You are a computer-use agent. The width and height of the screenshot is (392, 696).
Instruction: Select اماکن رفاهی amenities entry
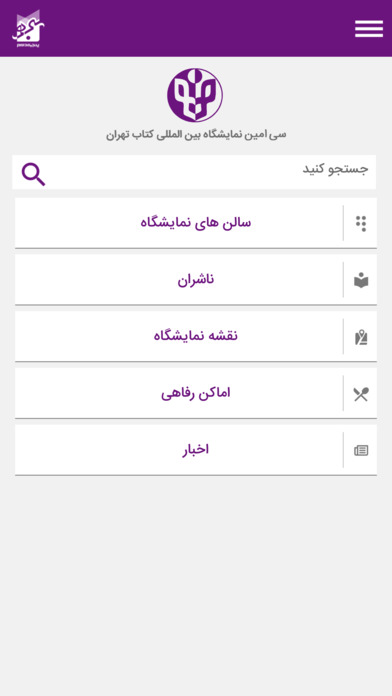pyautogui.click(x=196, y=393)
